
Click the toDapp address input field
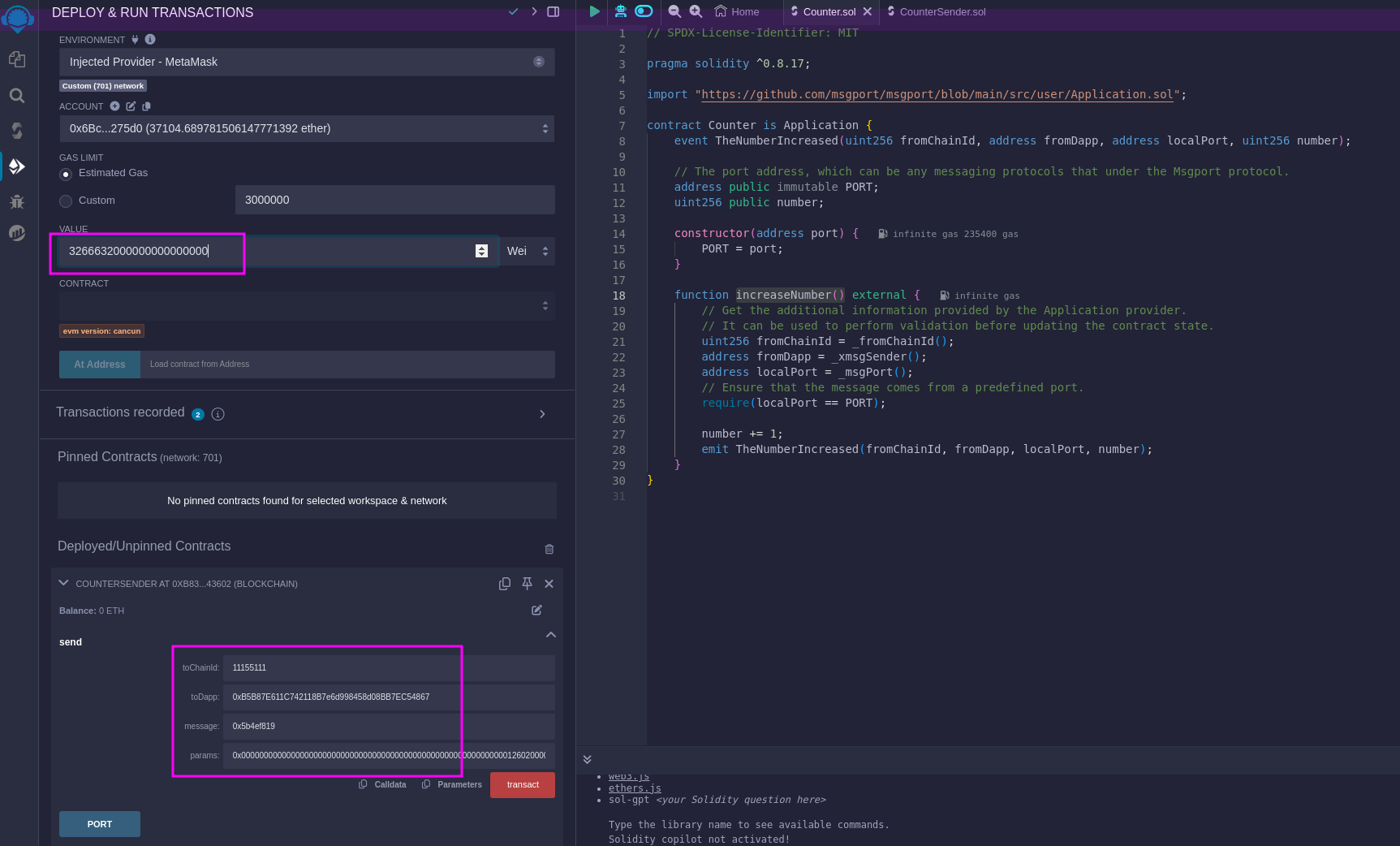point(389,697)
